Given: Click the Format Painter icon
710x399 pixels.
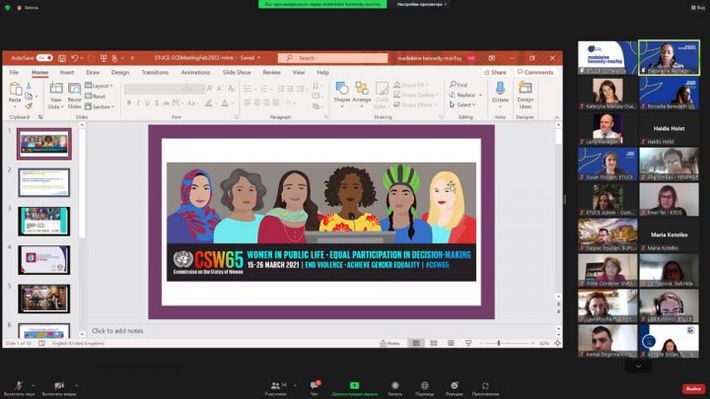Looking at the screenshot, I should (29, 106).
